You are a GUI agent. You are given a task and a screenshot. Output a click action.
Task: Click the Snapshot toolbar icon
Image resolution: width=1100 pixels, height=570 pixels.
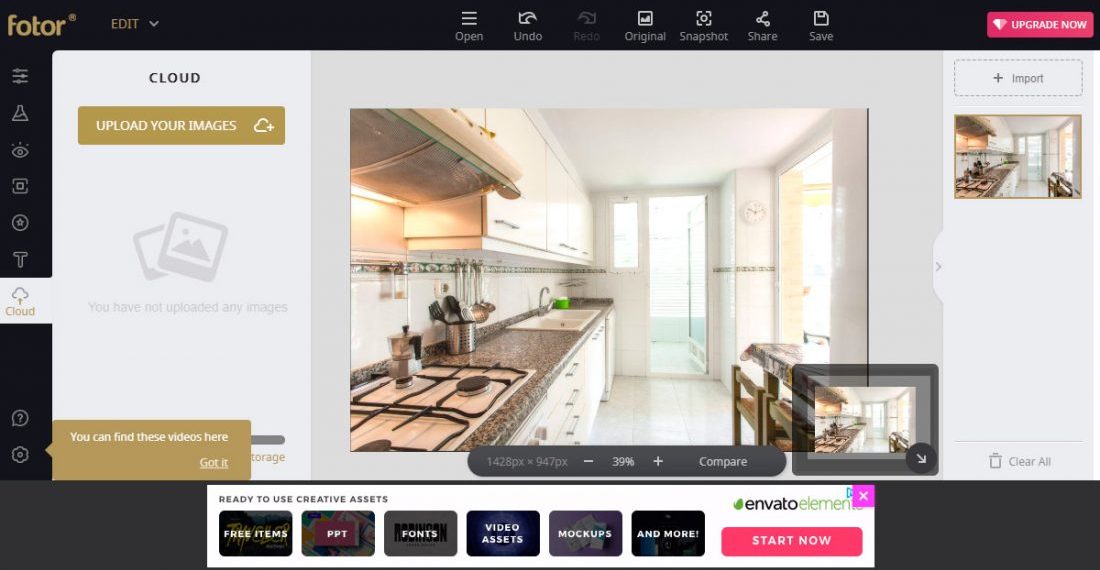(x=703, y=25)
